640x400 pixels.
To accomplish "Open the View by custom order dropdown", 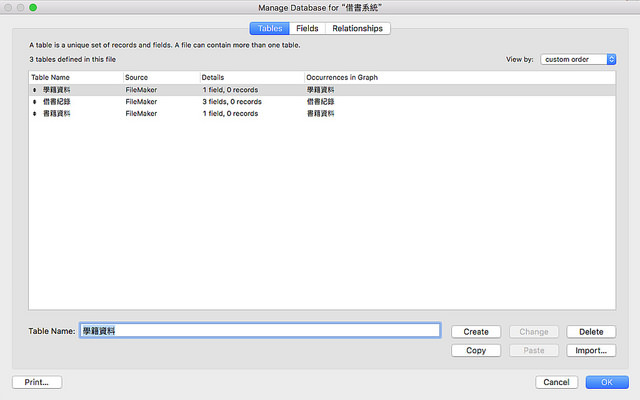I will click(x=578, y=59).
